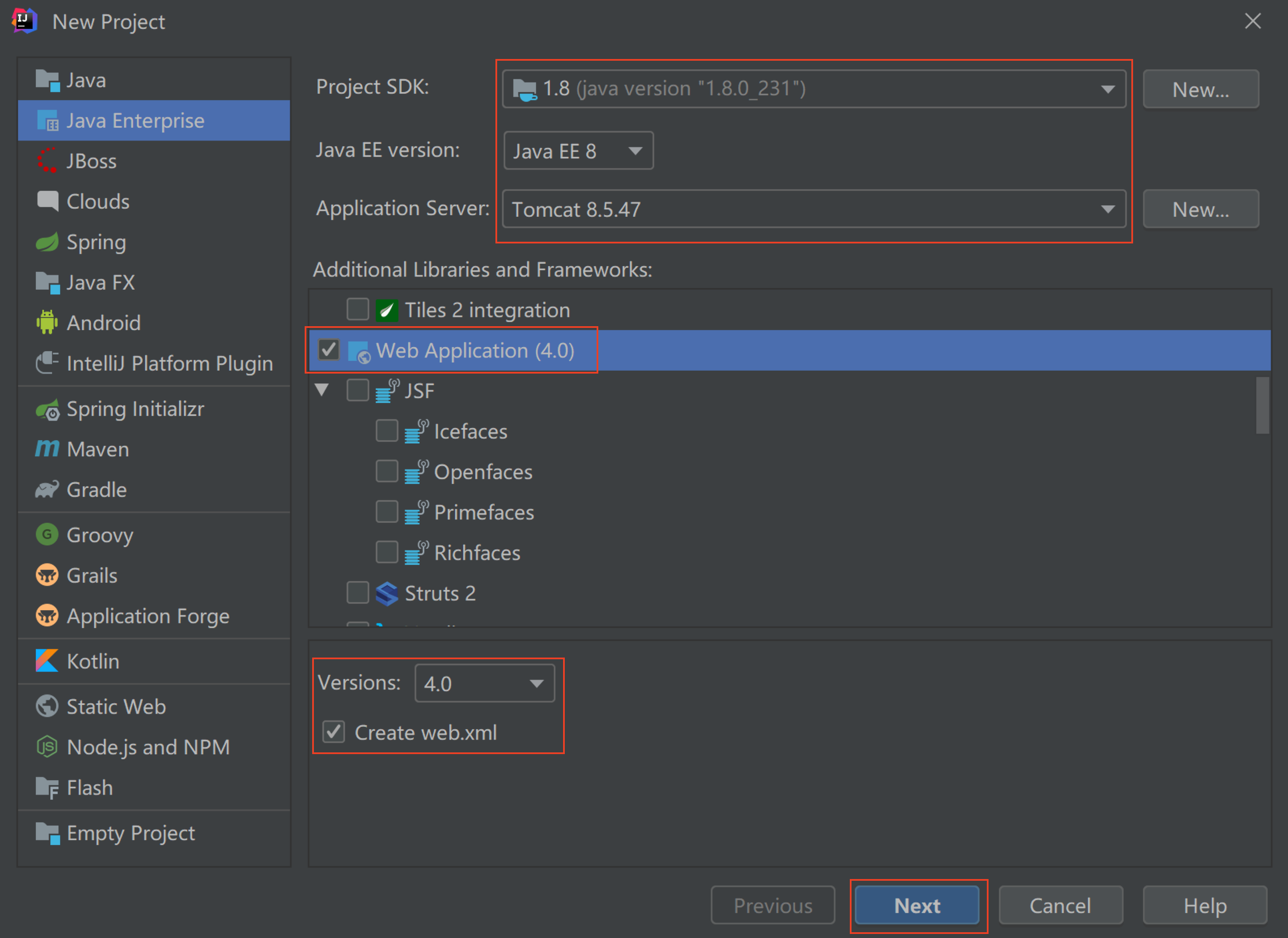Collapse the JSF tree node arrow
Screen dimensions: 1288x938
(322, 390)
